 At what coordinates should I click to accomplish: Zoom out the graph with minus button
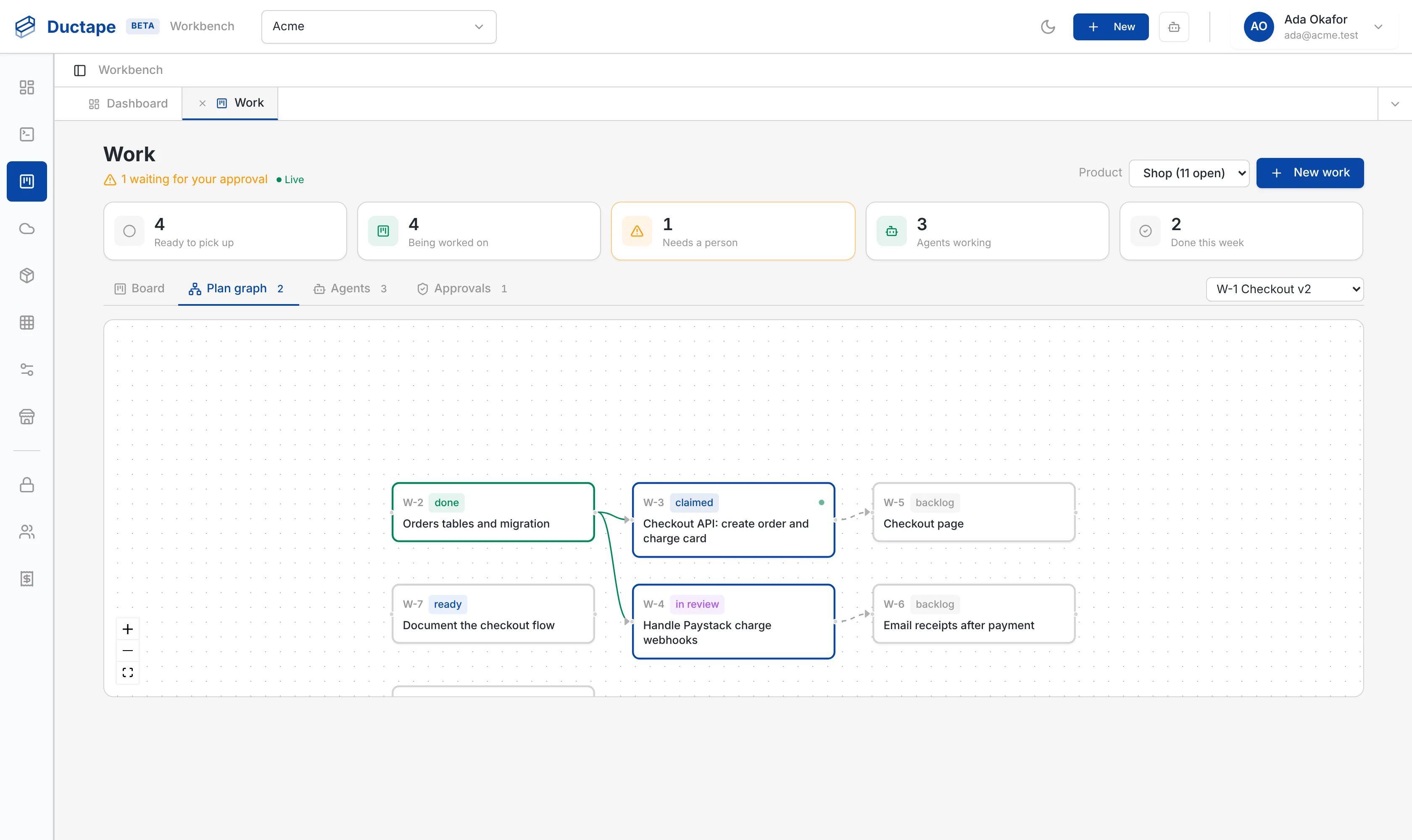tap(128, 651)
